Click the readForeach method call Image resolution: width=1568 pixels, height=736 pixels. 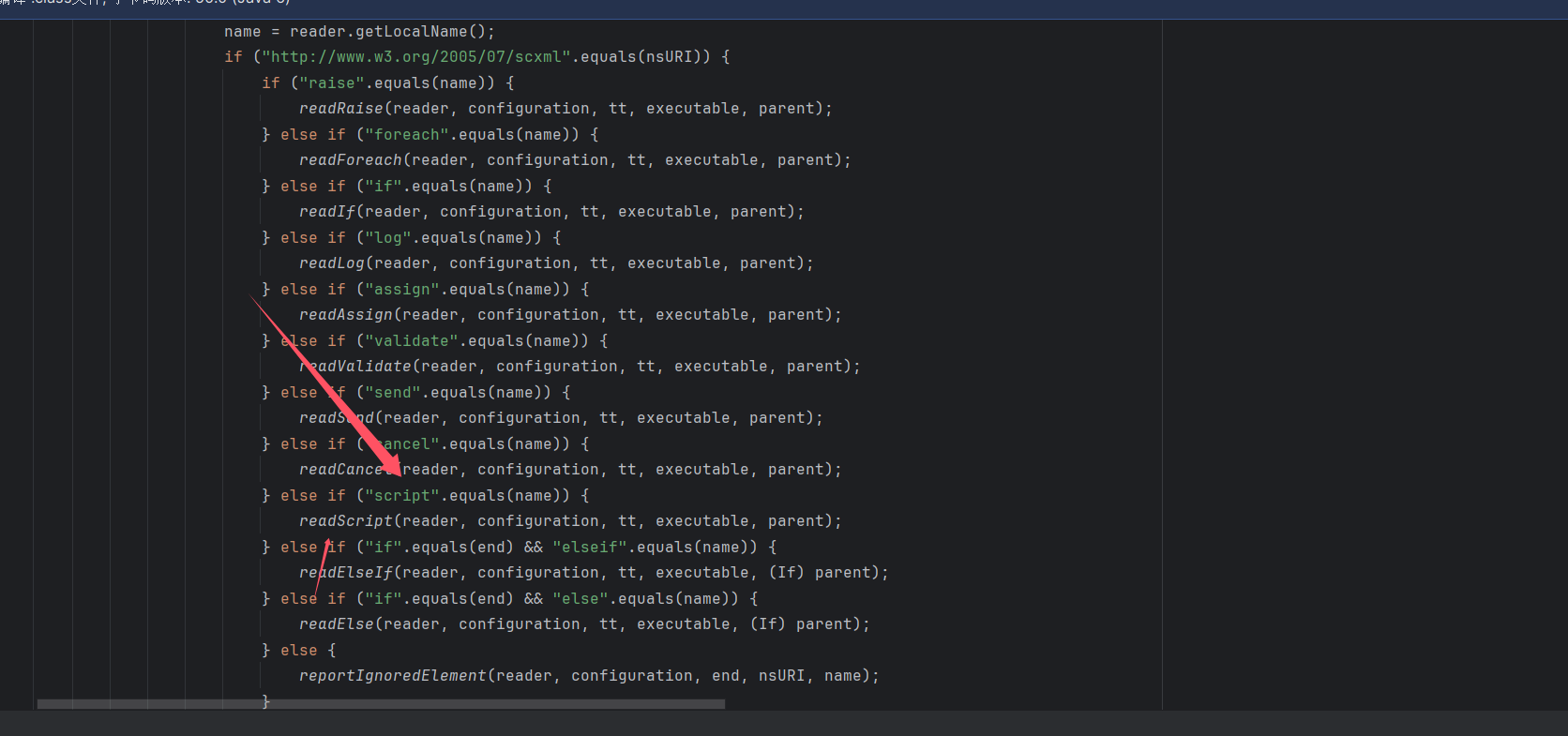click(351, 160)
